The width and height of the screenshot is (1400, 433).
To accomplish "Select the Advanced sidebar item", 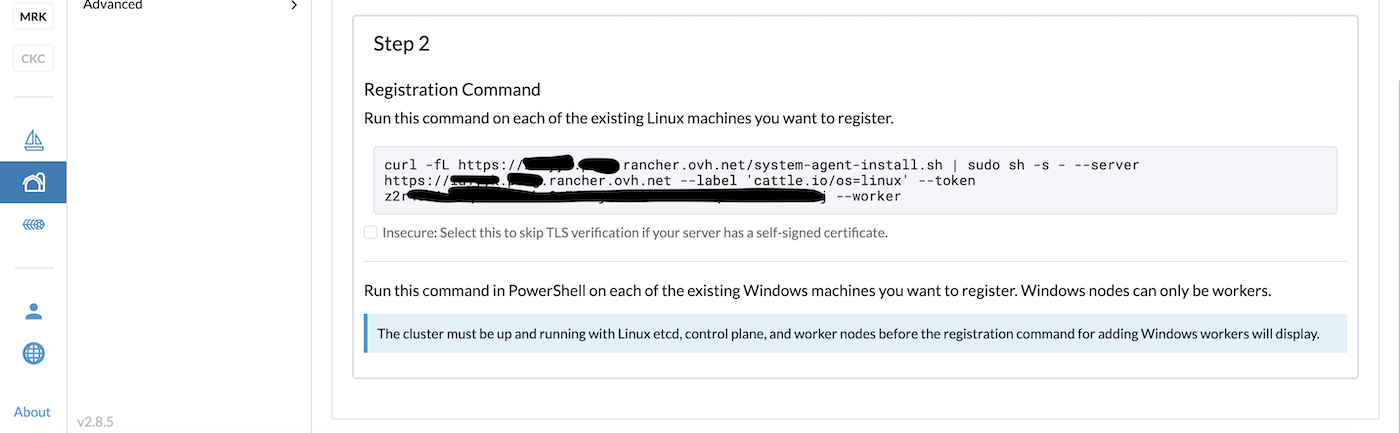I will pos(113,5).
